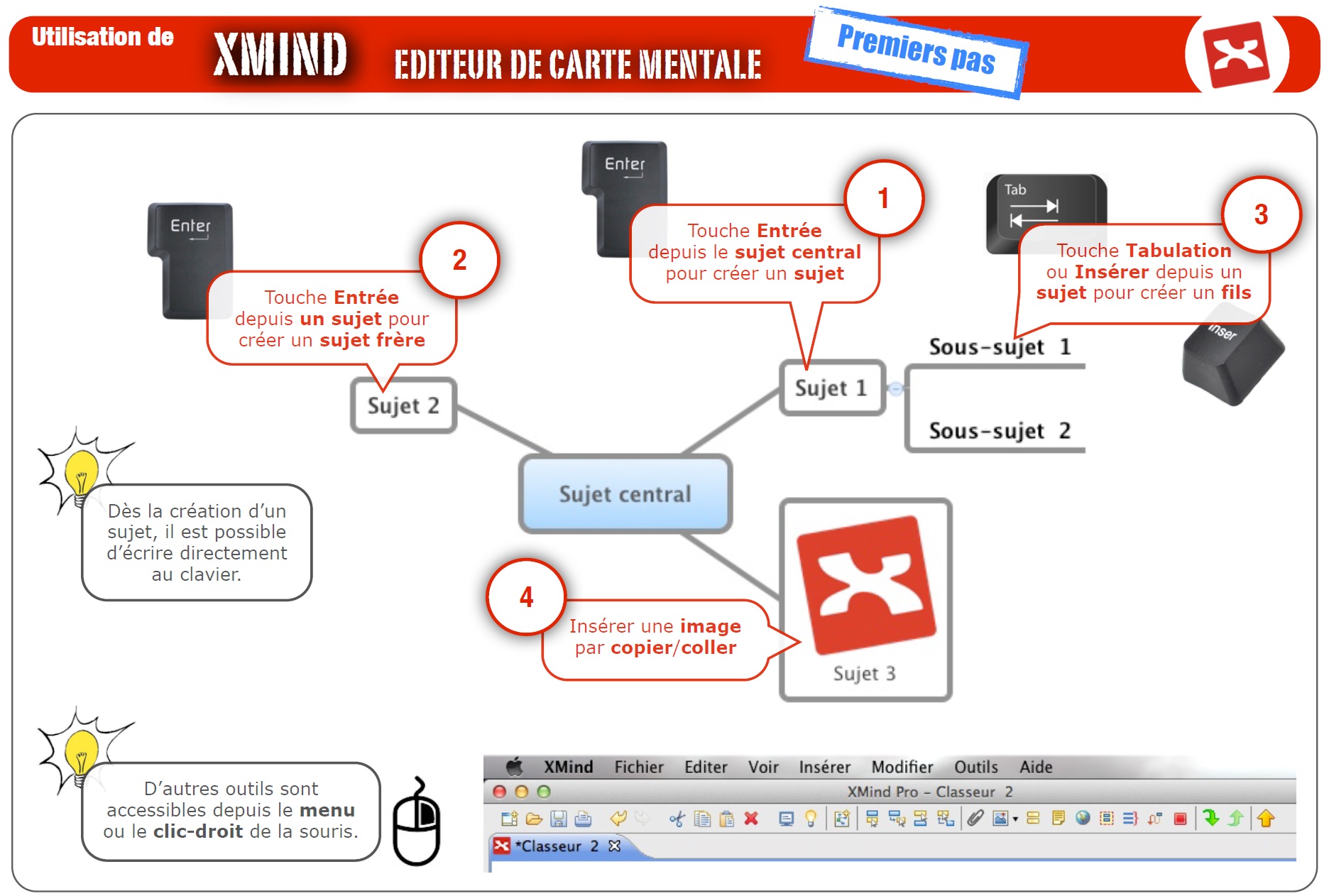
Task: Create a relationship with the relationship icon
Action: point(1155,819)
